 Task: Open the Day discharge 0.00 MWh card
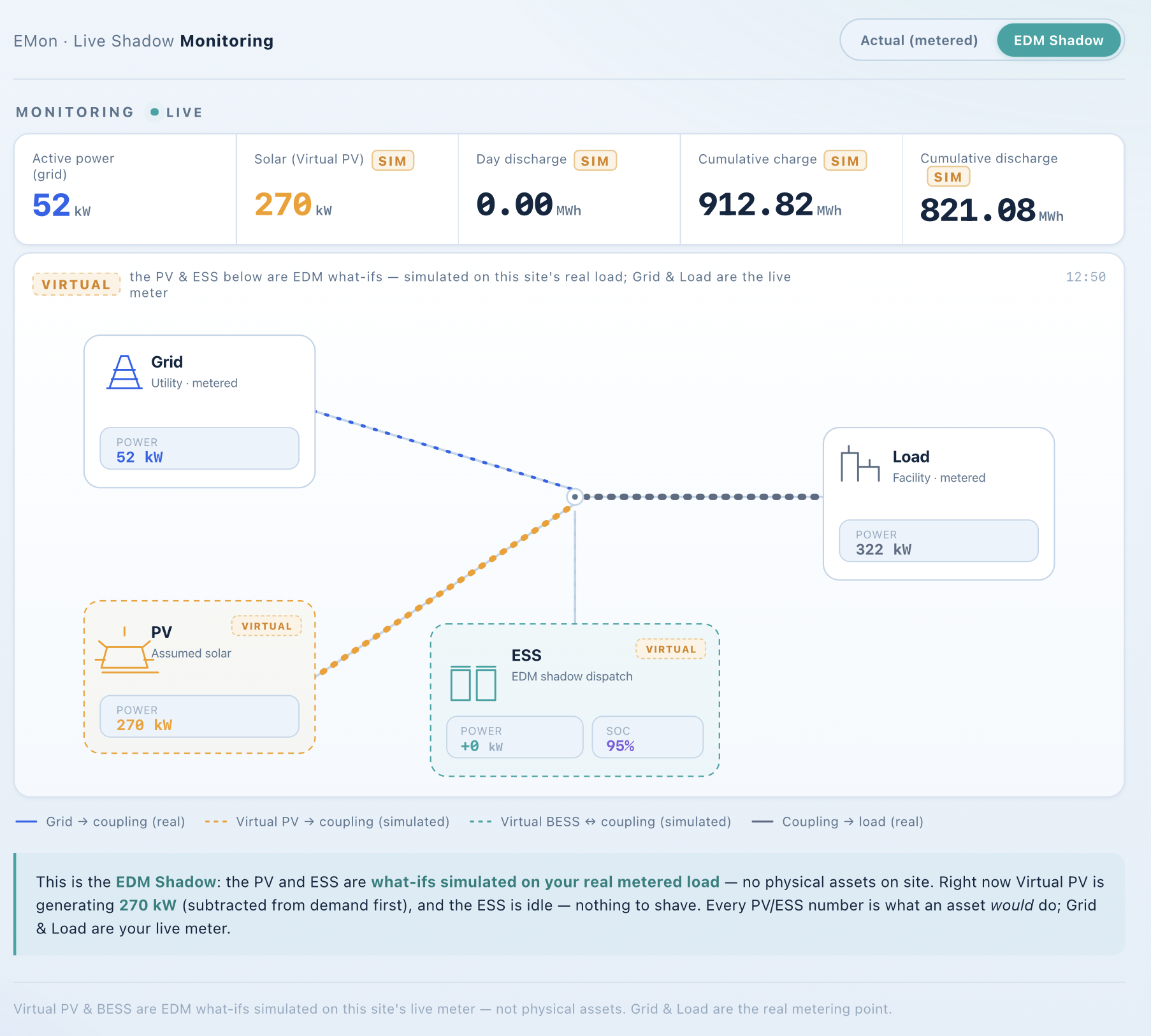click(569, 189)
